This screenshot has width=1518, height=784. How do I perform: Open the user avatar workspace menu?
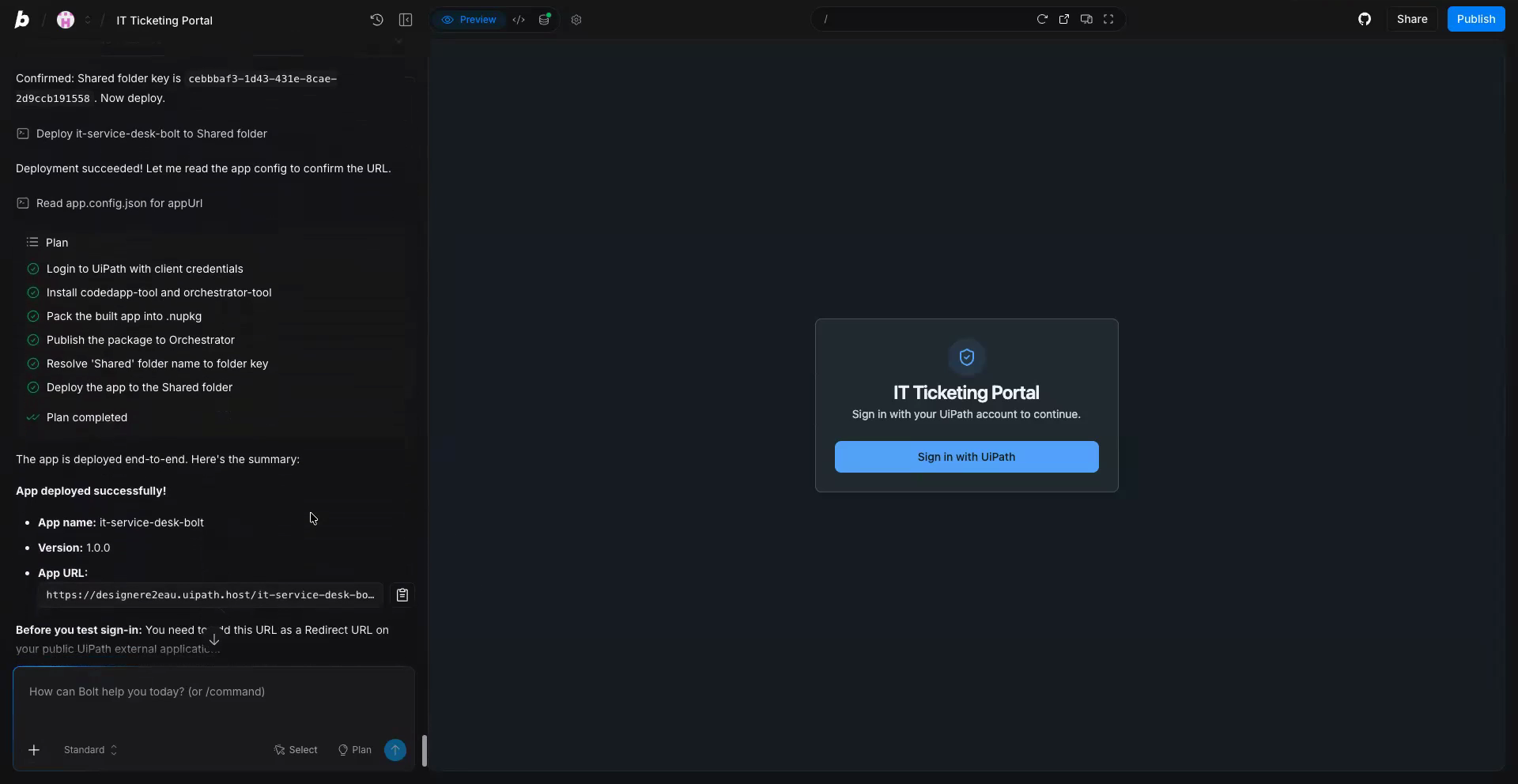coord(66,20)
